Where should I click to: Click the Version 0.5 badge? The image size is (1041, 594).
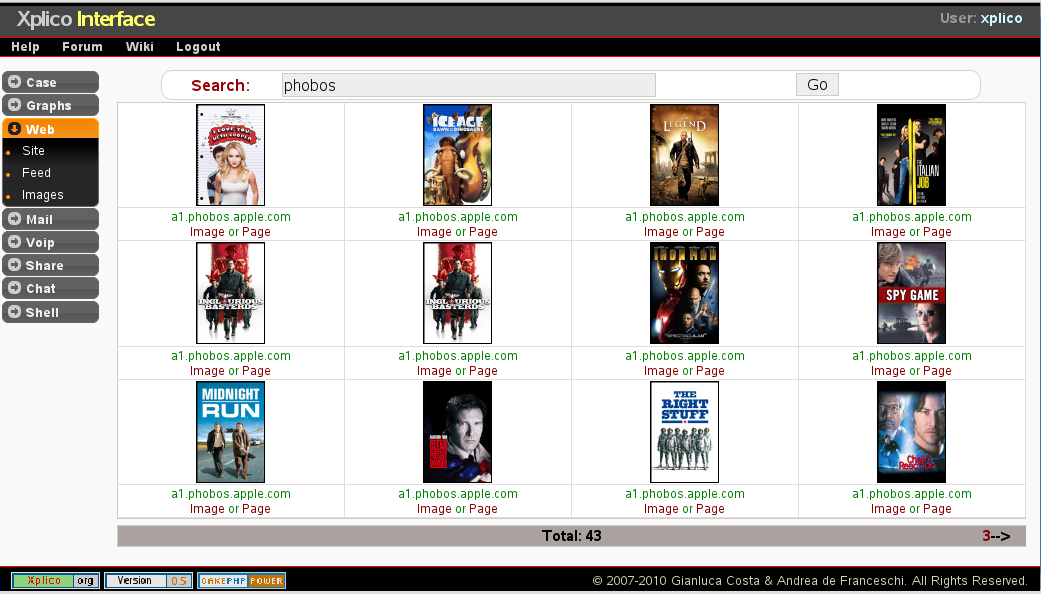point(149,581)
